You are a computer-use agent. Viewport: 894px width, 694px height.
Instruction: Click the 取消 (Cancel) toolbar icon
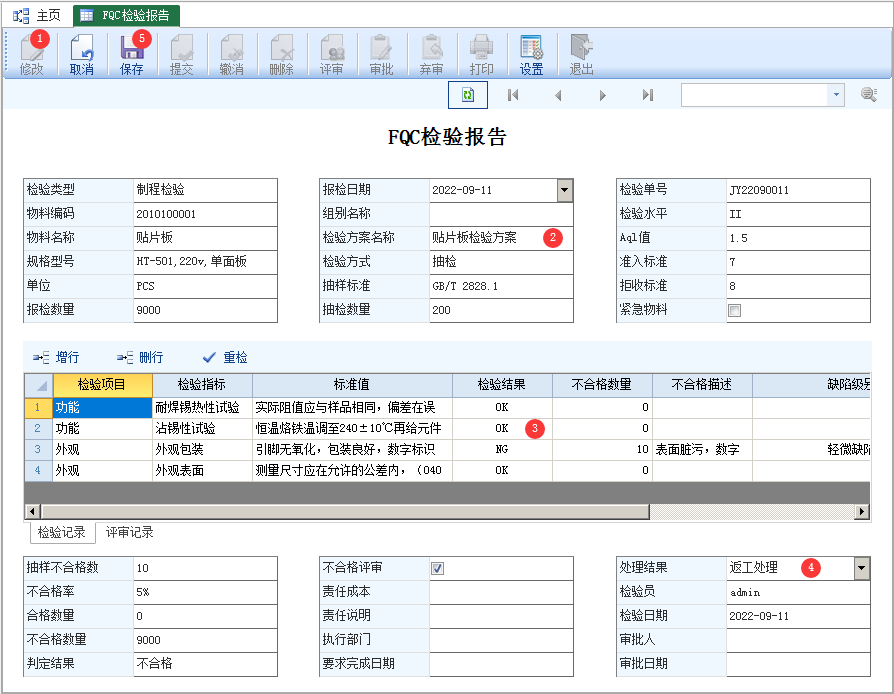(82, 53)
